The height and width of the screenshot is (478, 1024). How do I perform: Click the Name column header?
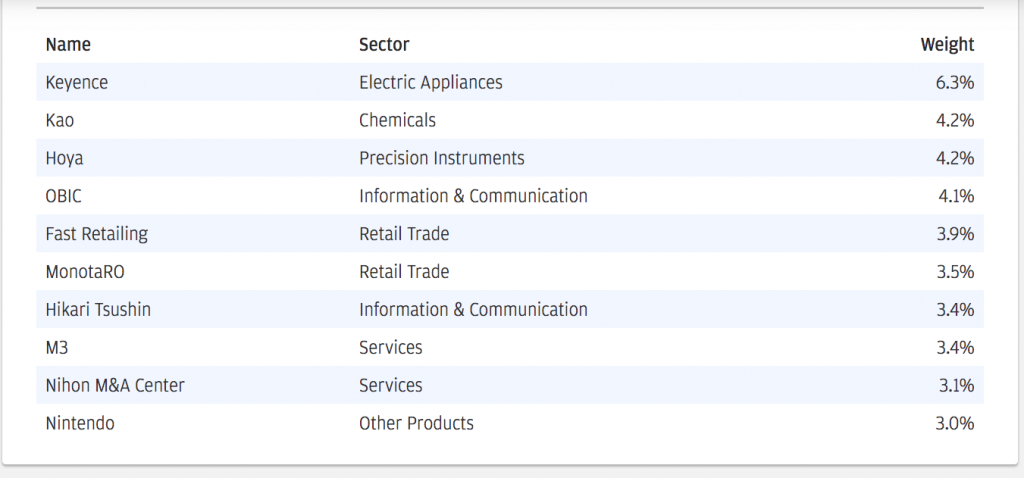(x=68, y=44)
